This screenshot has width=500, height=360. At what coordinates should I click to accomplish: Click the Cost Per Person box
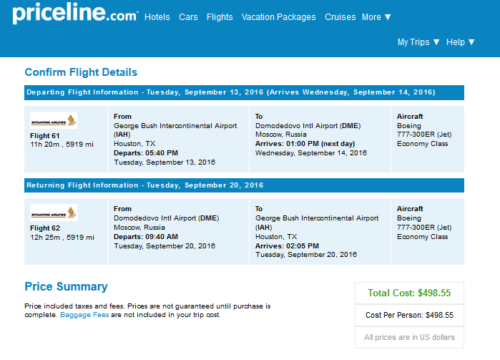coord(409,315)
